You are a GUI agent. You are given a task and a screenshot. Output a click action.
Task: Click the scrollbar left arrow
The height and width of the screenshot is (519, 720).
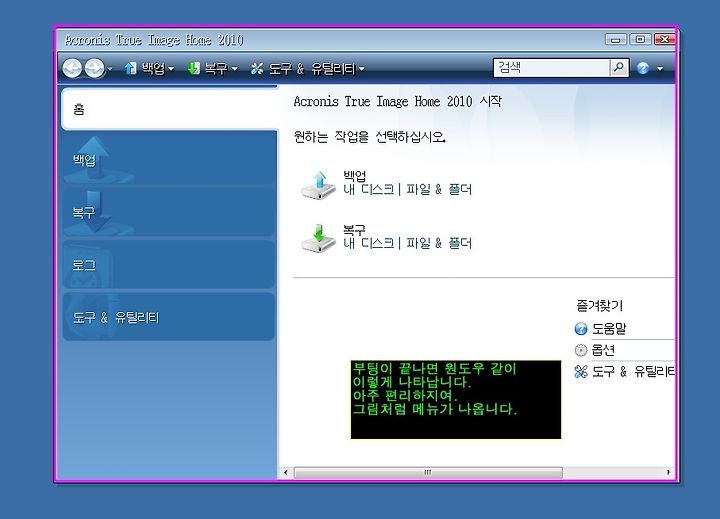[x=286, y=472]
